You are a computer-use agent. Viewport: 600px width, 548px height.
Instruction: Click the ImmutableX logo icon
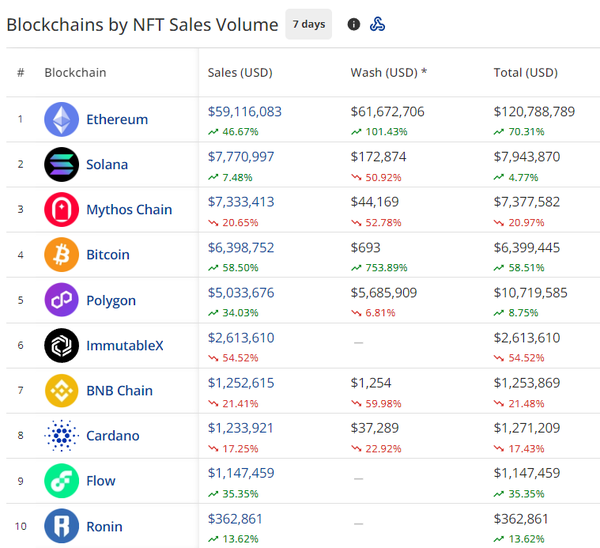tap(61, 345)
